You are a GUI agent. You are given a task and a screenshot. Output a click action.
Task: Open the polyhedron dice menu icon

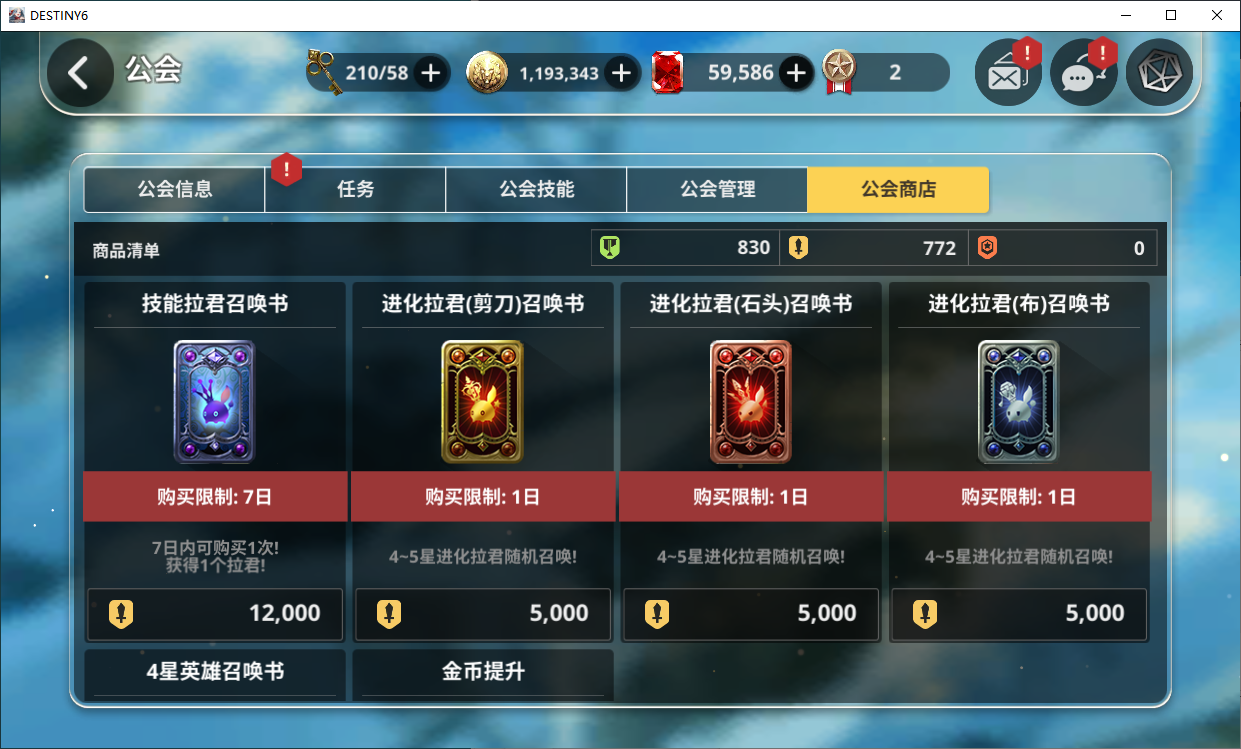1160,73
